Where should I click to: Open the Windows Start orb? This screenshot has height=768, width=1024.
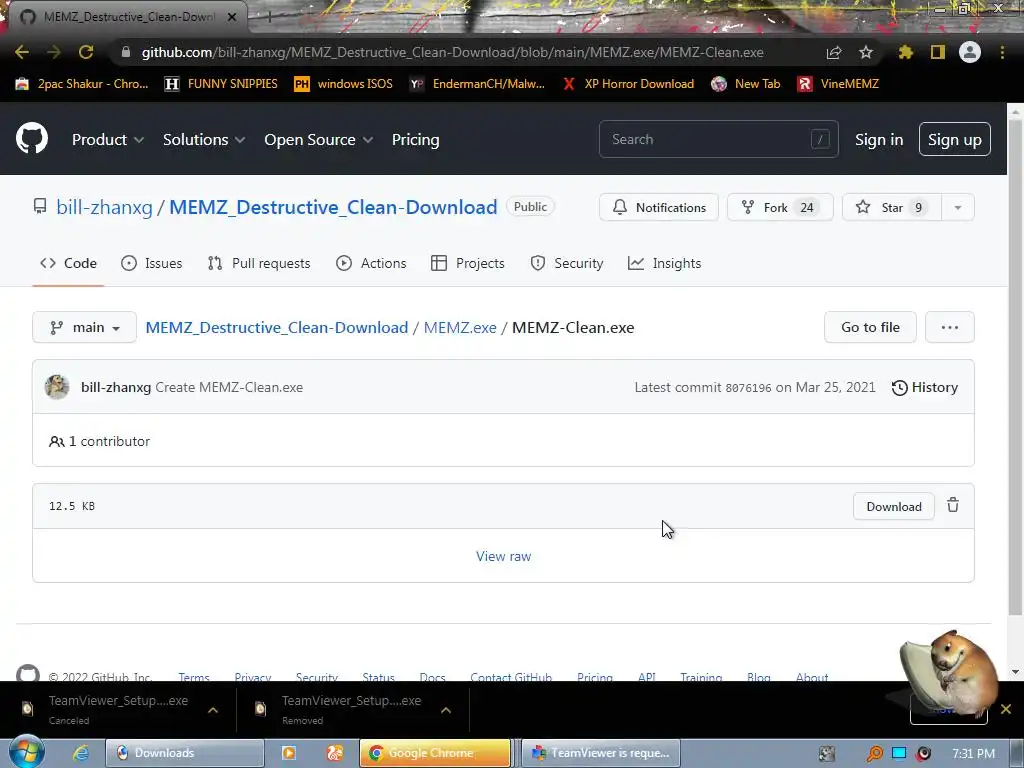point(26,752)
